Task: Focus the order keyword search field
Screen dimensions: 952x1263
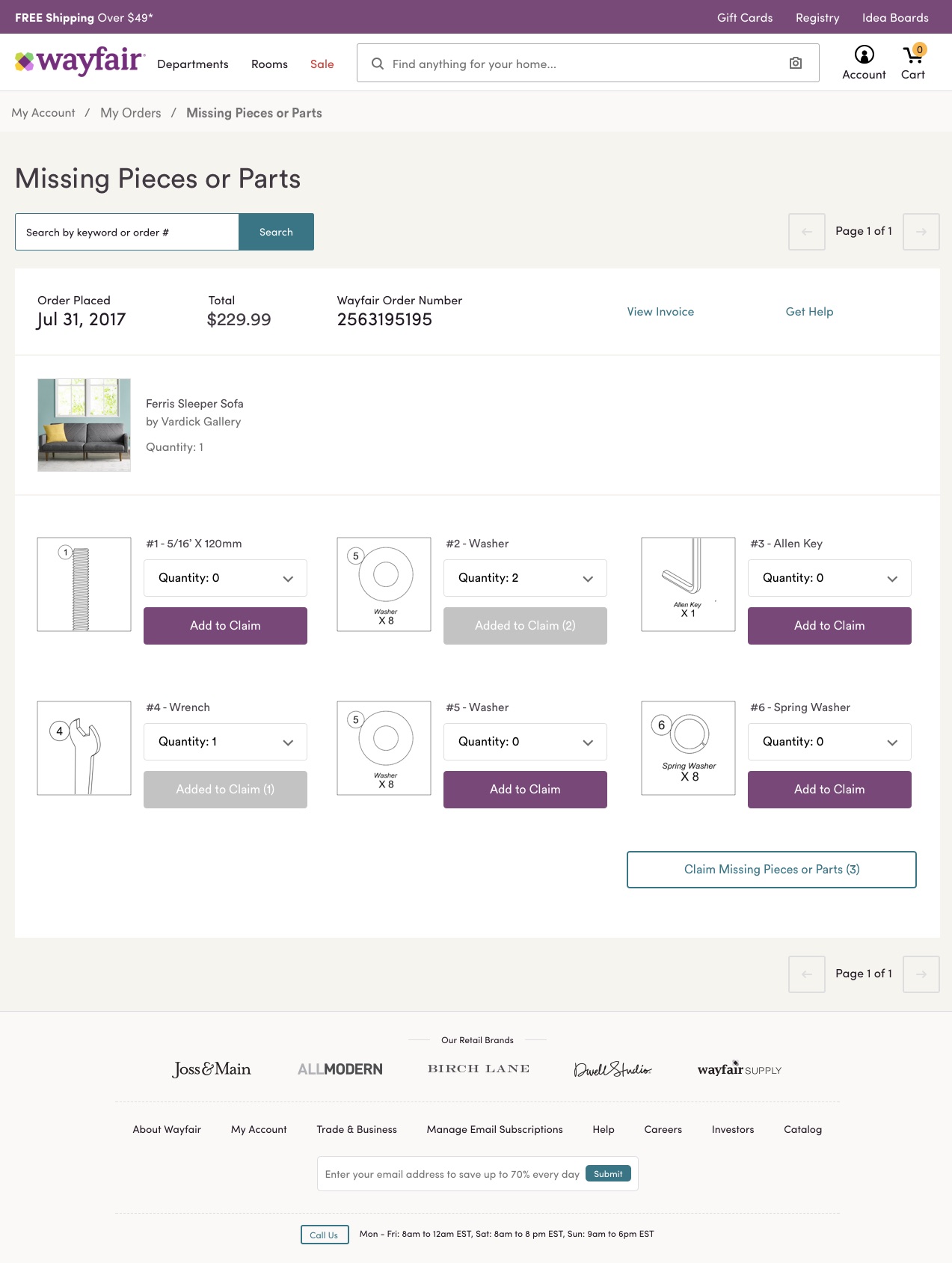Action: [x=127, y=233]
